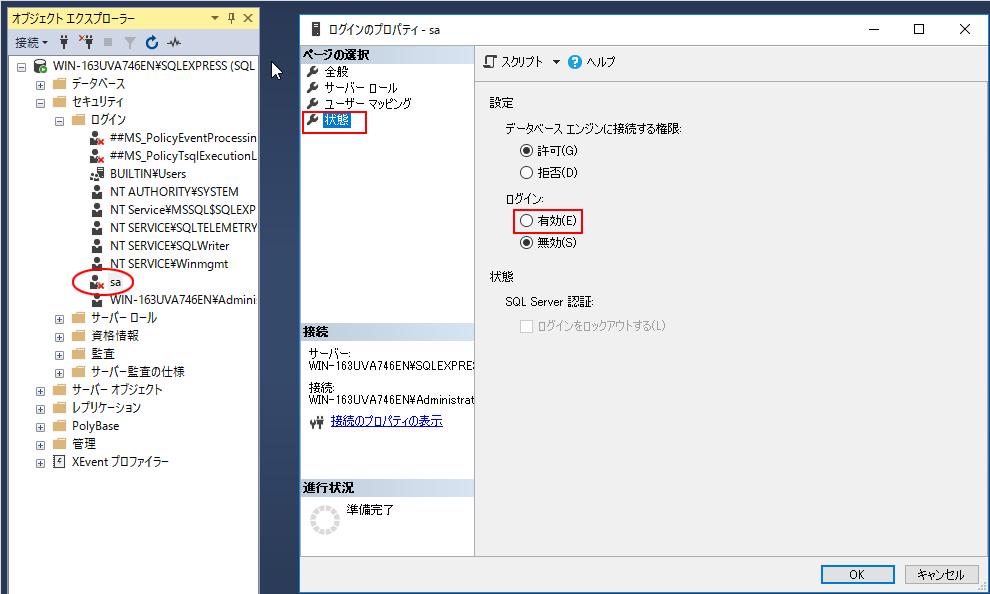Refresh the Object Explorer tree

coord(152,43)
